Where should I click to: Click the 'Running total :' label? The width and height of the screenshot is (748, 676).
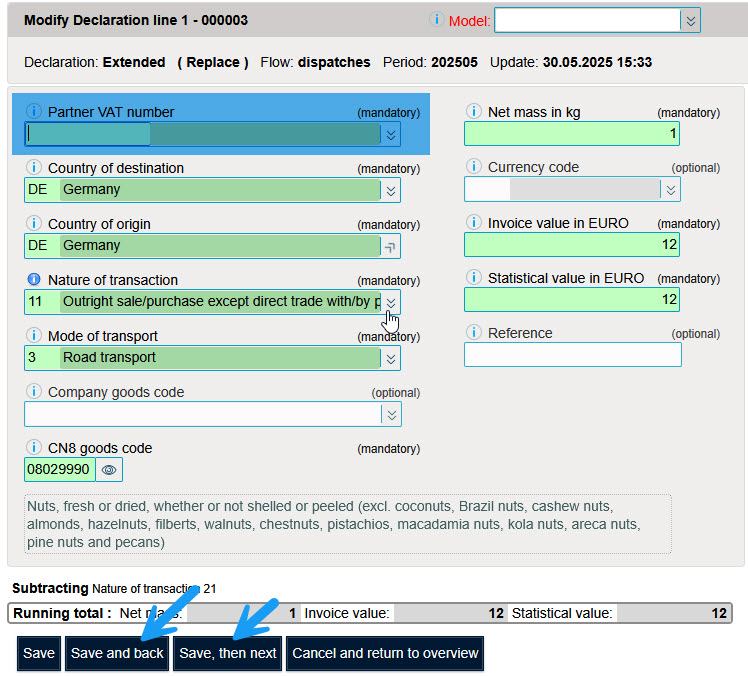62,613
